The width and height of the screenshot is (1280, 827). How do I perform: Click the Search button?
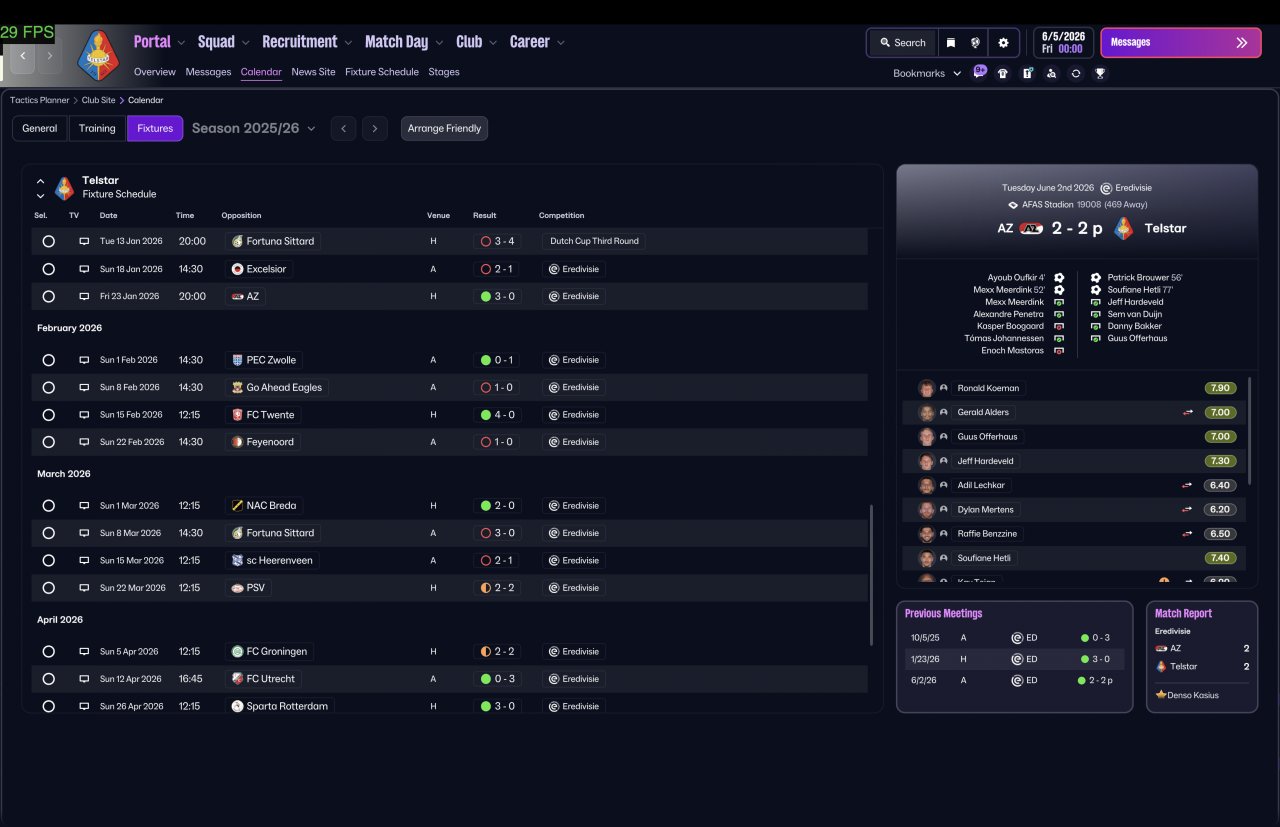pyautogui.click(x=902, y=43)
